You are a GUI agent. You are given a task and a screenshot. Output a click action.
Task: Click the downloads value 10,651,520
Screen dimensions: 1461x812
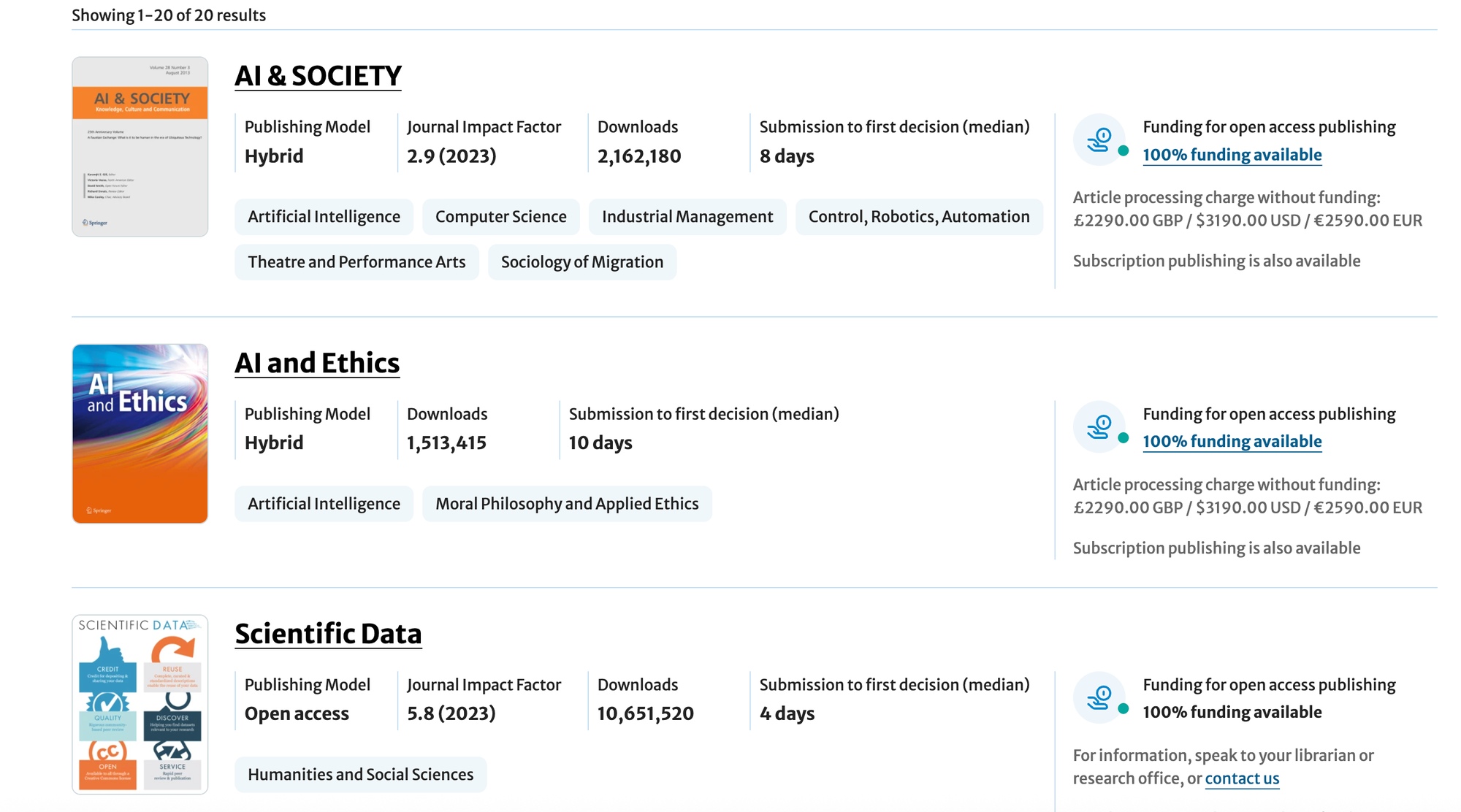646,714
